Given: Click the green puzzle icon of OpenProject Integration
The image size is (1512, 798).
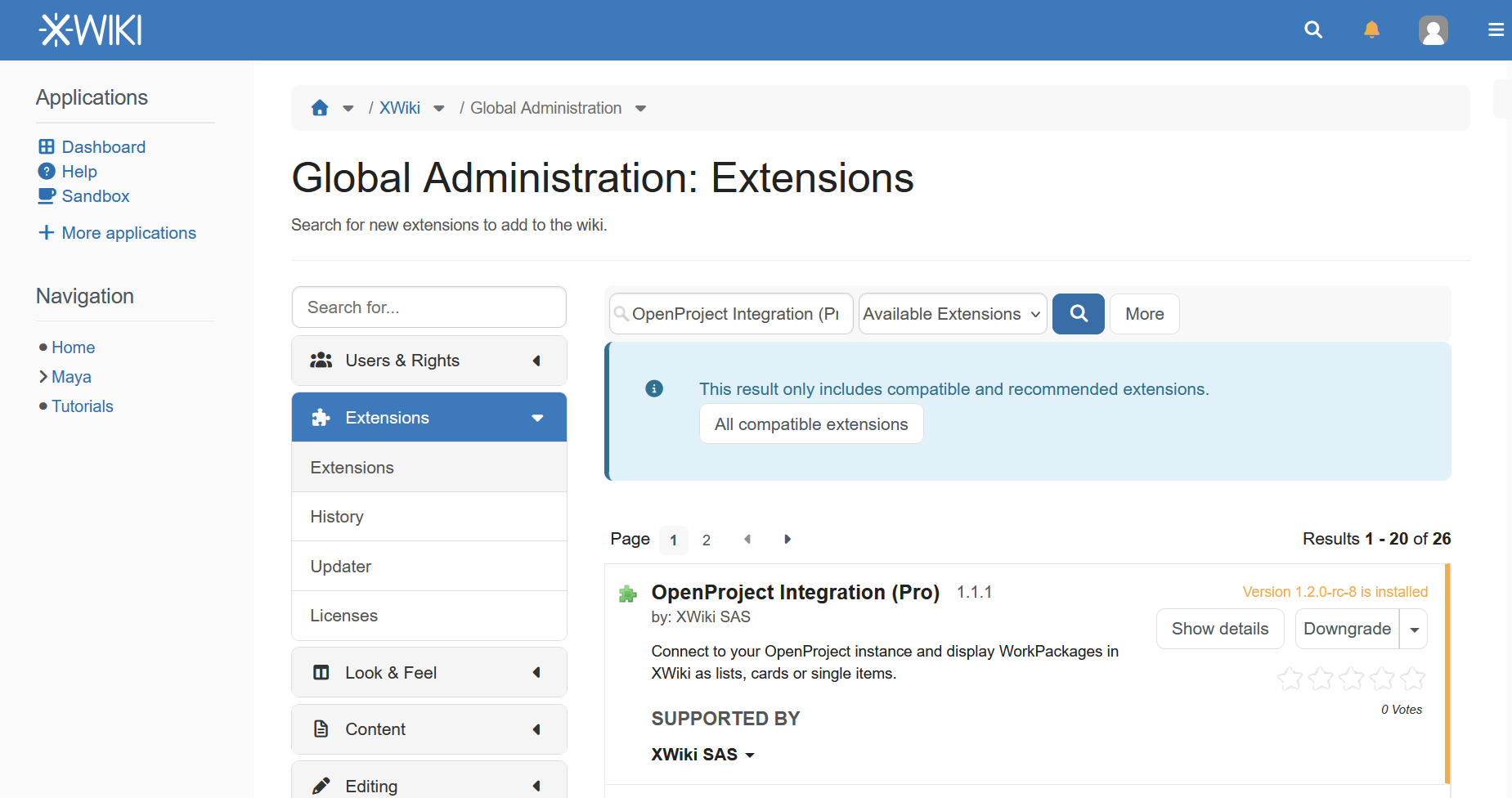Looking at the screenshot, I should [x=628, y=594].
